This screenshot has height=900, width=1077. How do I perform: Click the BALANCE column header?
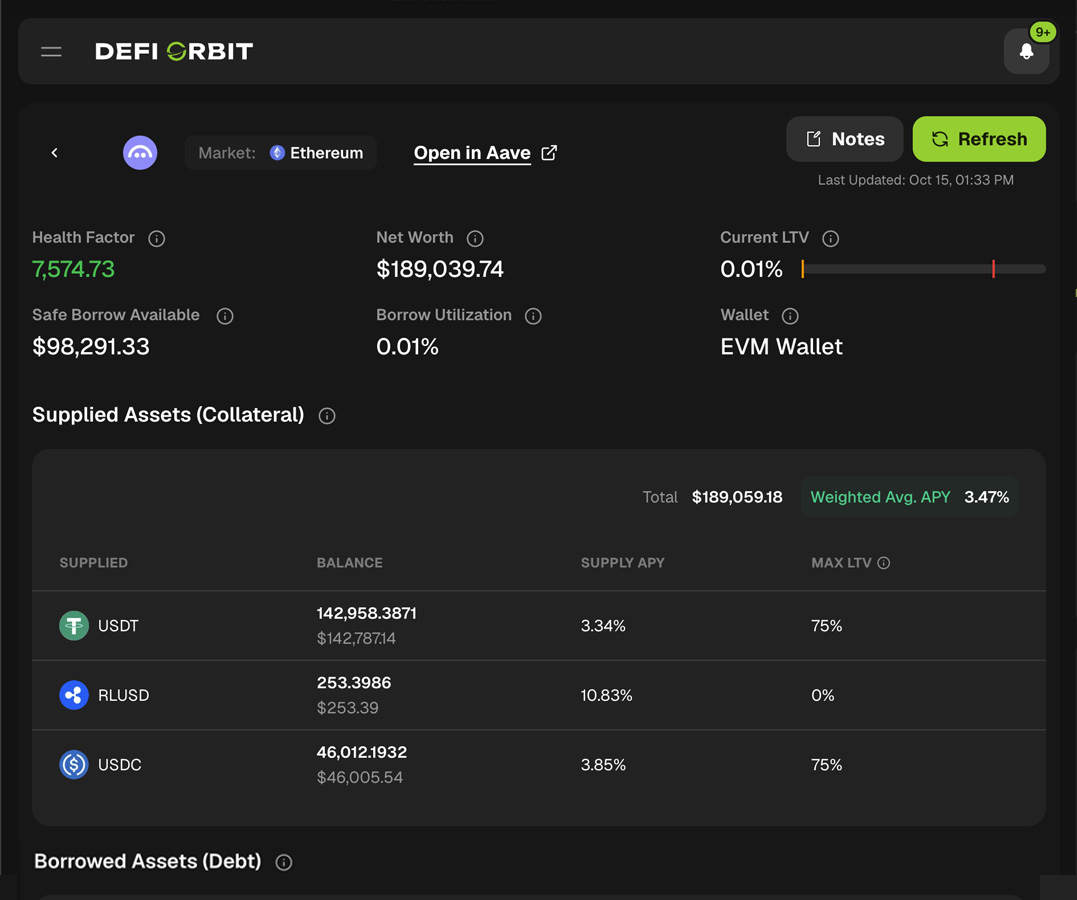coord(350,563)
